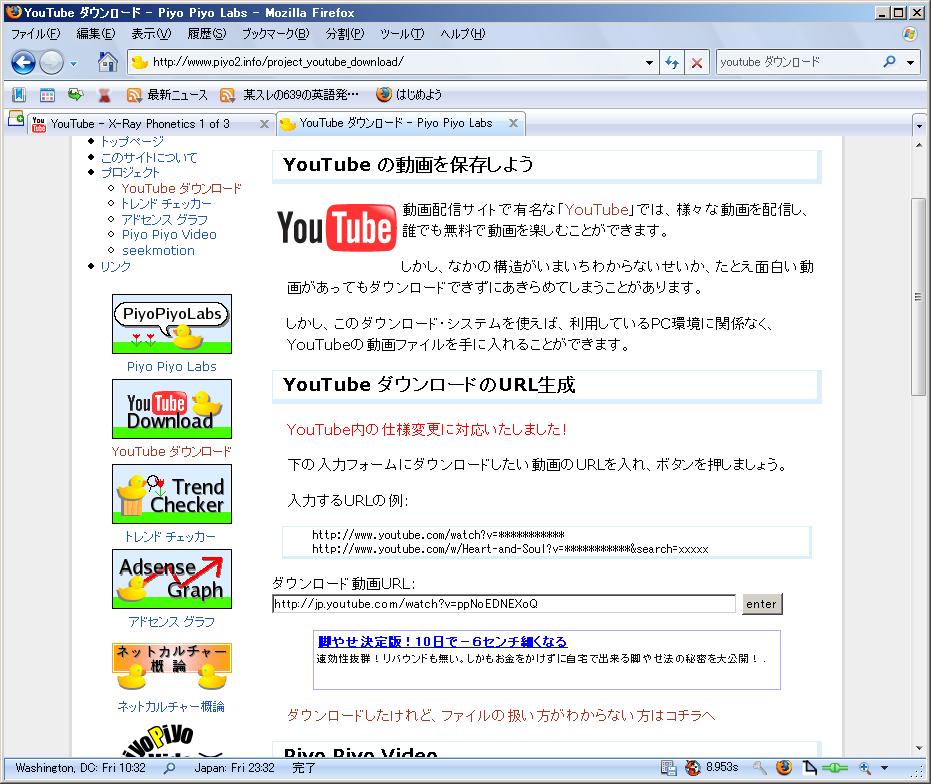
Task: Open seekmotion sidebar link
Action: [158, 251]
